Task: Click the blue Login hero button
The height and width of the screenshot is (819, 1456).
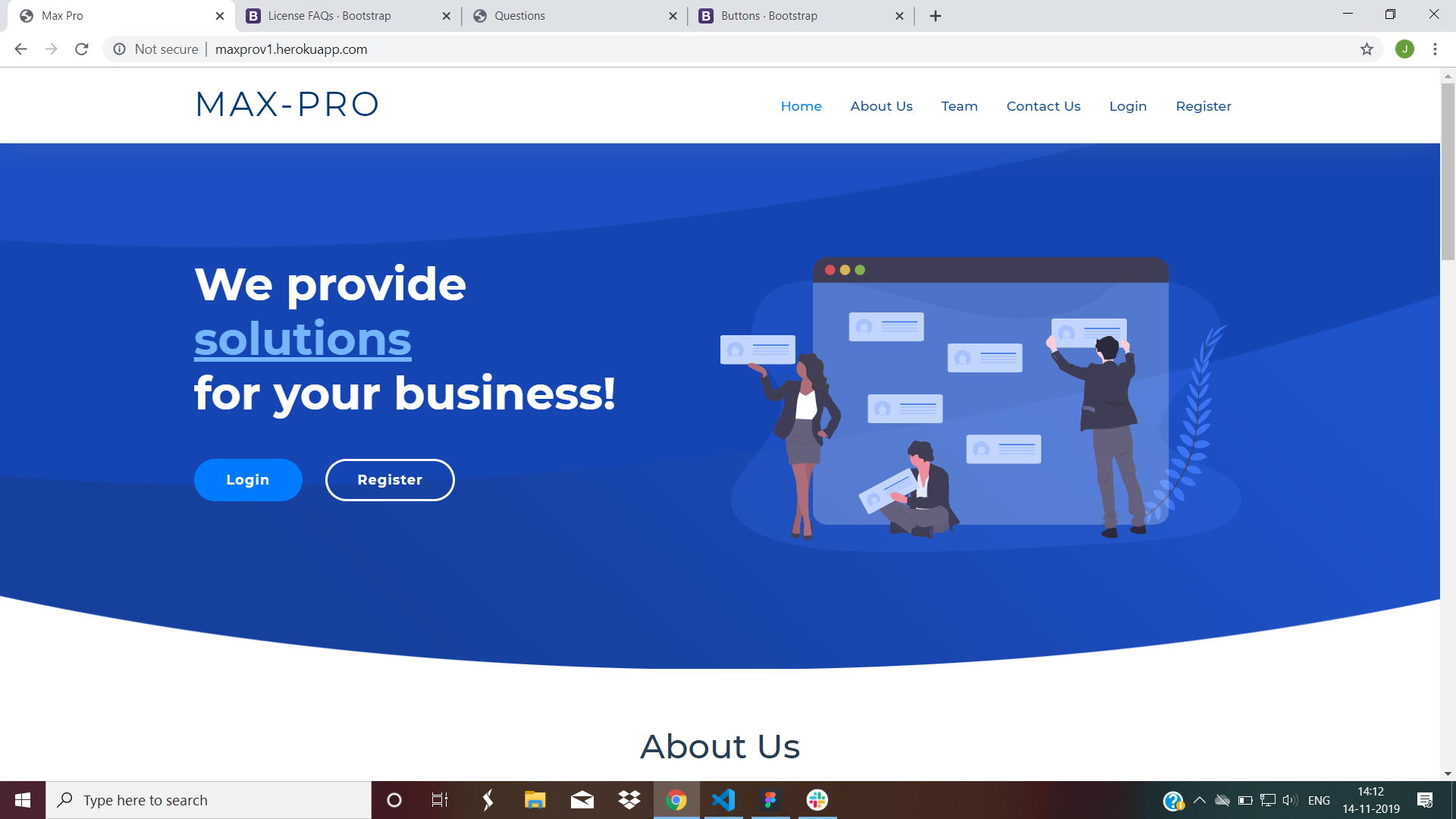Action: 248,480
